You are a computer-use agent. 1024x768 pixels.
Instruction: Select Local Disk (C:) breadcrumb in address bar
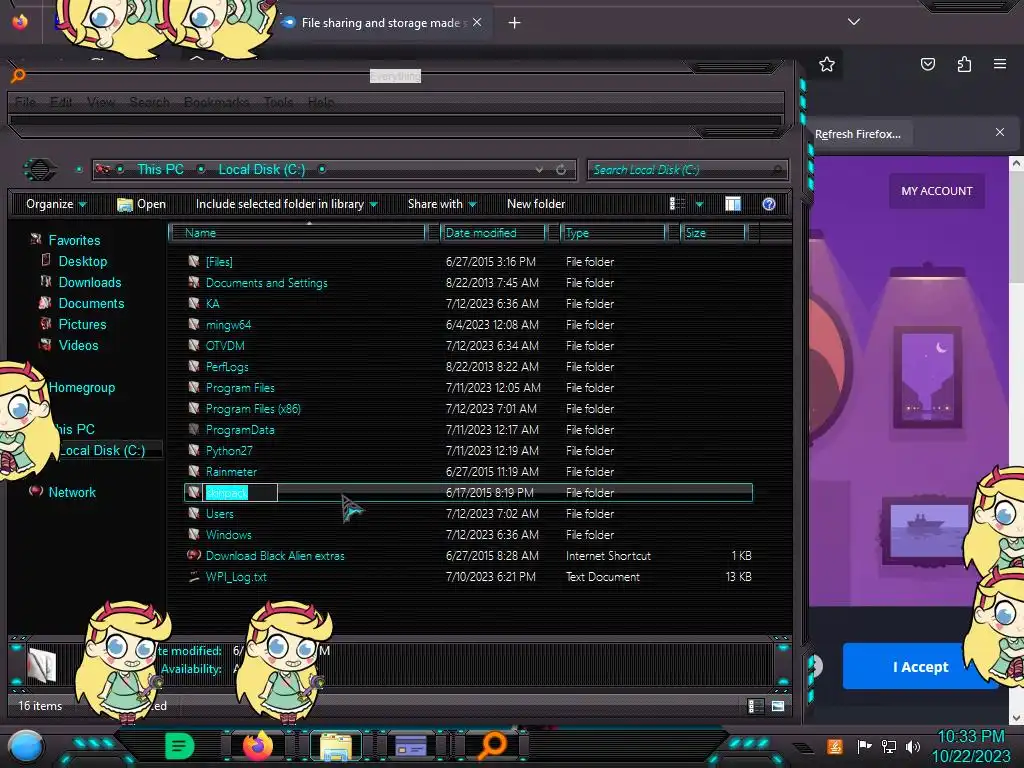pyautogui.click(x=261, y=170)
